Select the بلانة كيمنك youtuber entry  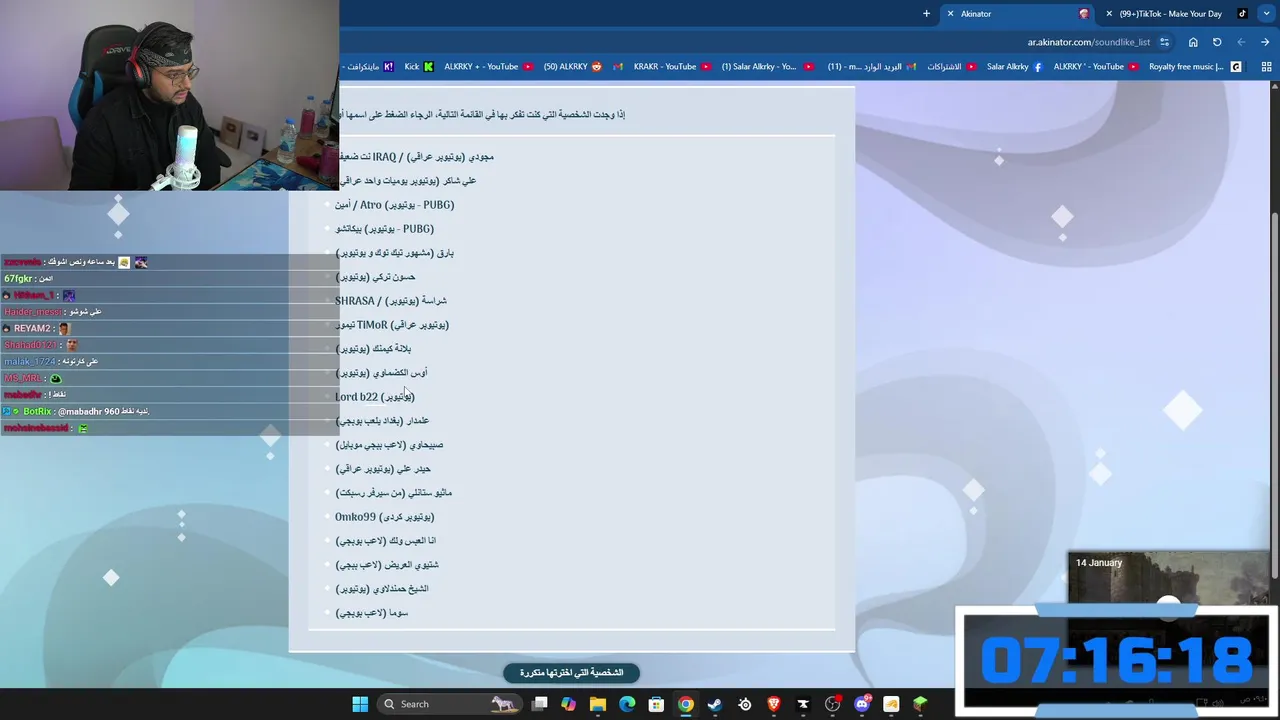pyautogui.click(x=373, y=349)
